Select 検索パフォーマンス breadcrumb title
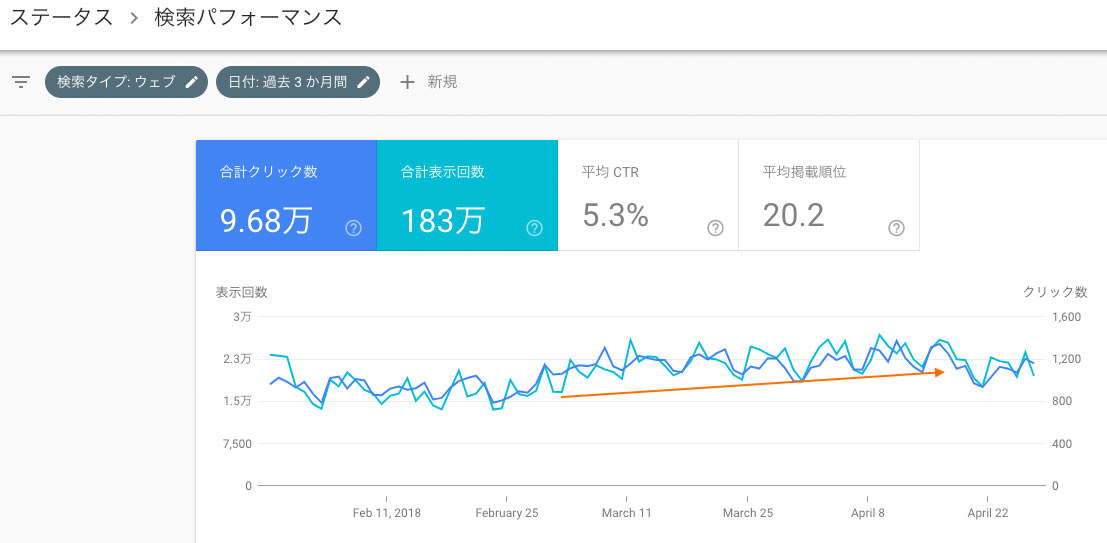The height and width of the screenshot is (543, 1107). (x=248, y=17)
